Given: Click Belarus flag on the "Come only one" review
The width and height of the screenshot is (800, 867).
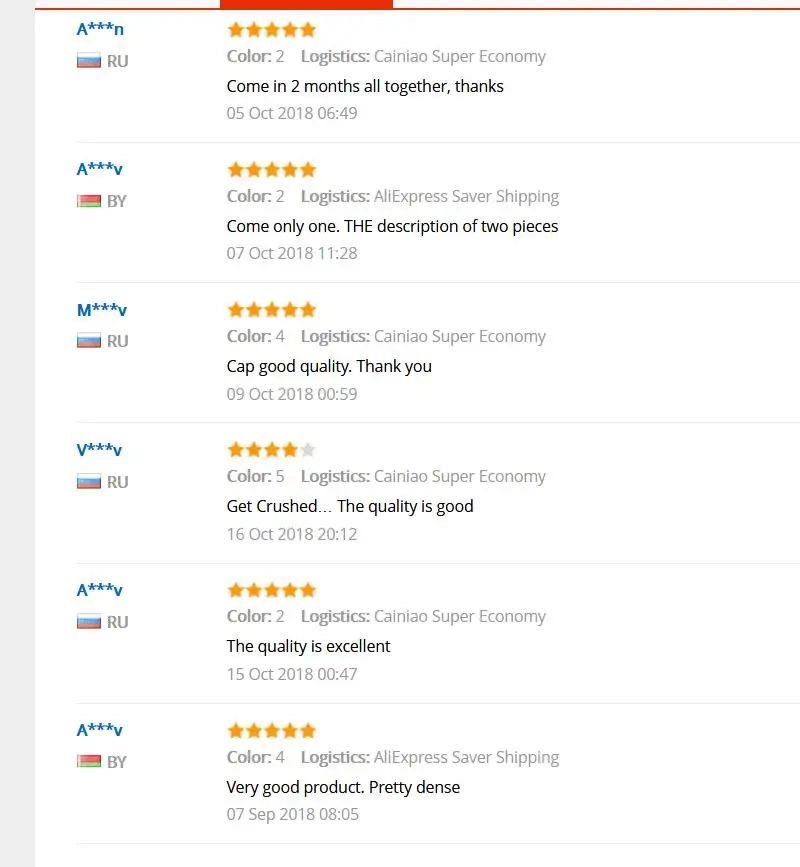Looking at the screenshot, I should tap(89, 201).
